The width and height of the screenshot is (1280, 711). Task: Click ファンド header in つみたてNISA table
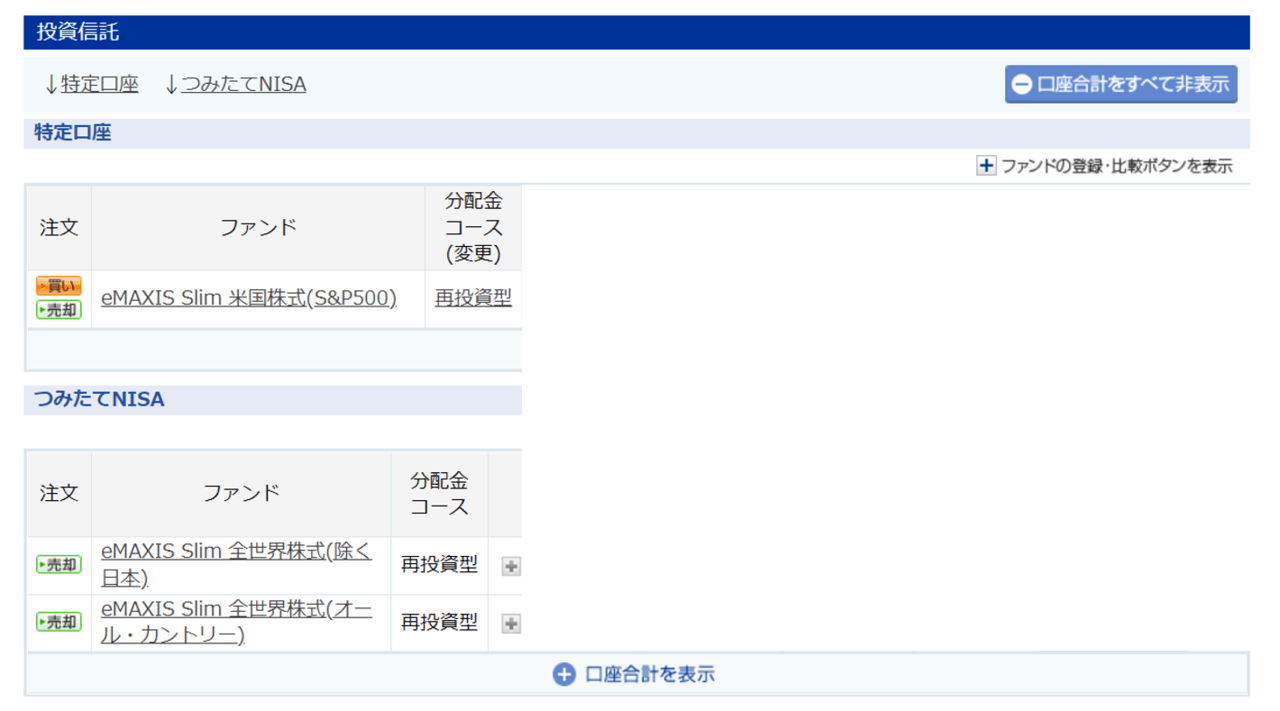point(241,494)
